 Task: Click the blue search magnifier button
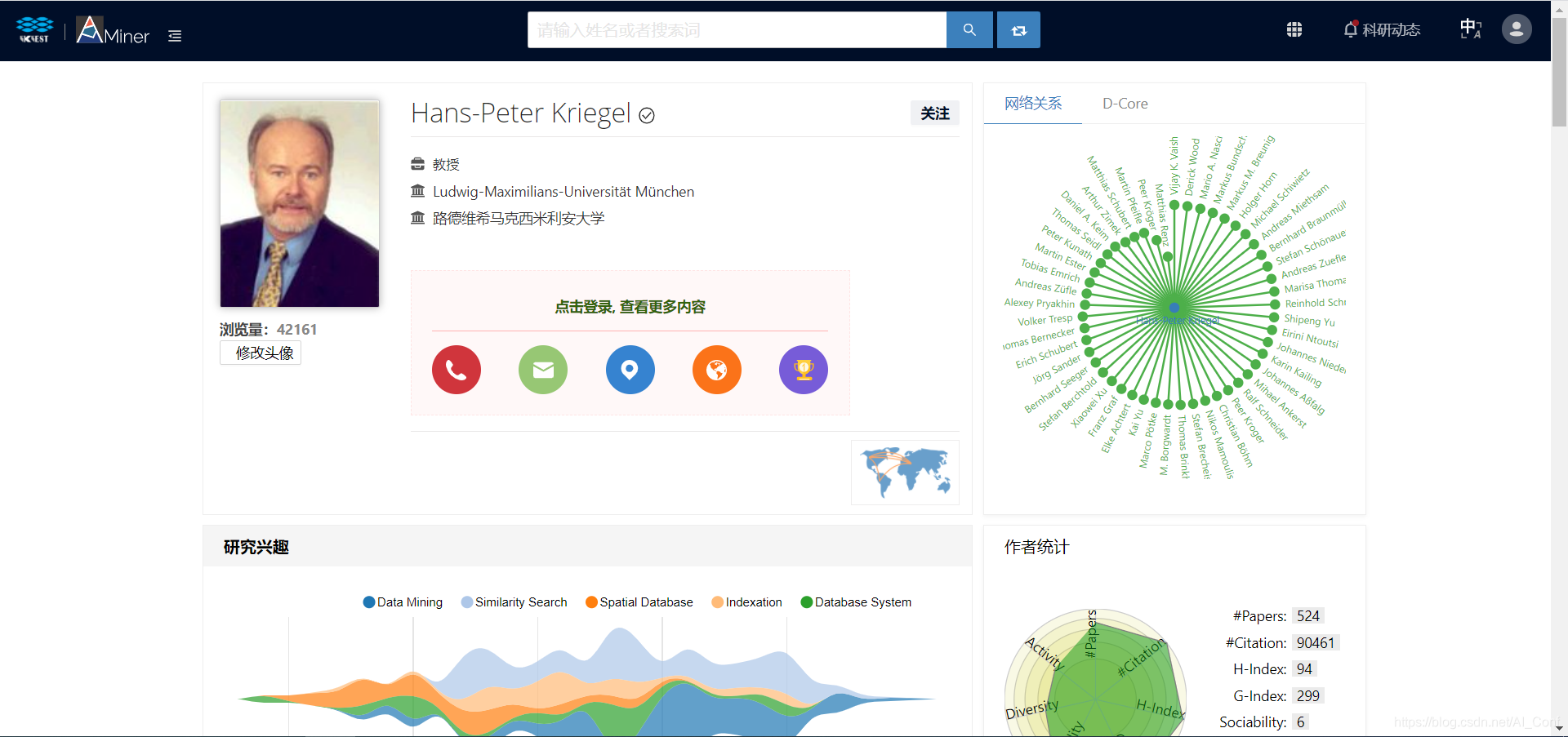969,30
